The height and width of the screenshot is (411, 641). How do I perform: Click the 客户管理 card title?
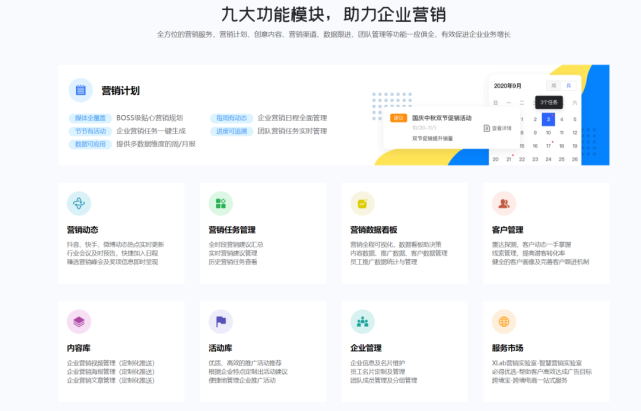[x=508, y=230]
